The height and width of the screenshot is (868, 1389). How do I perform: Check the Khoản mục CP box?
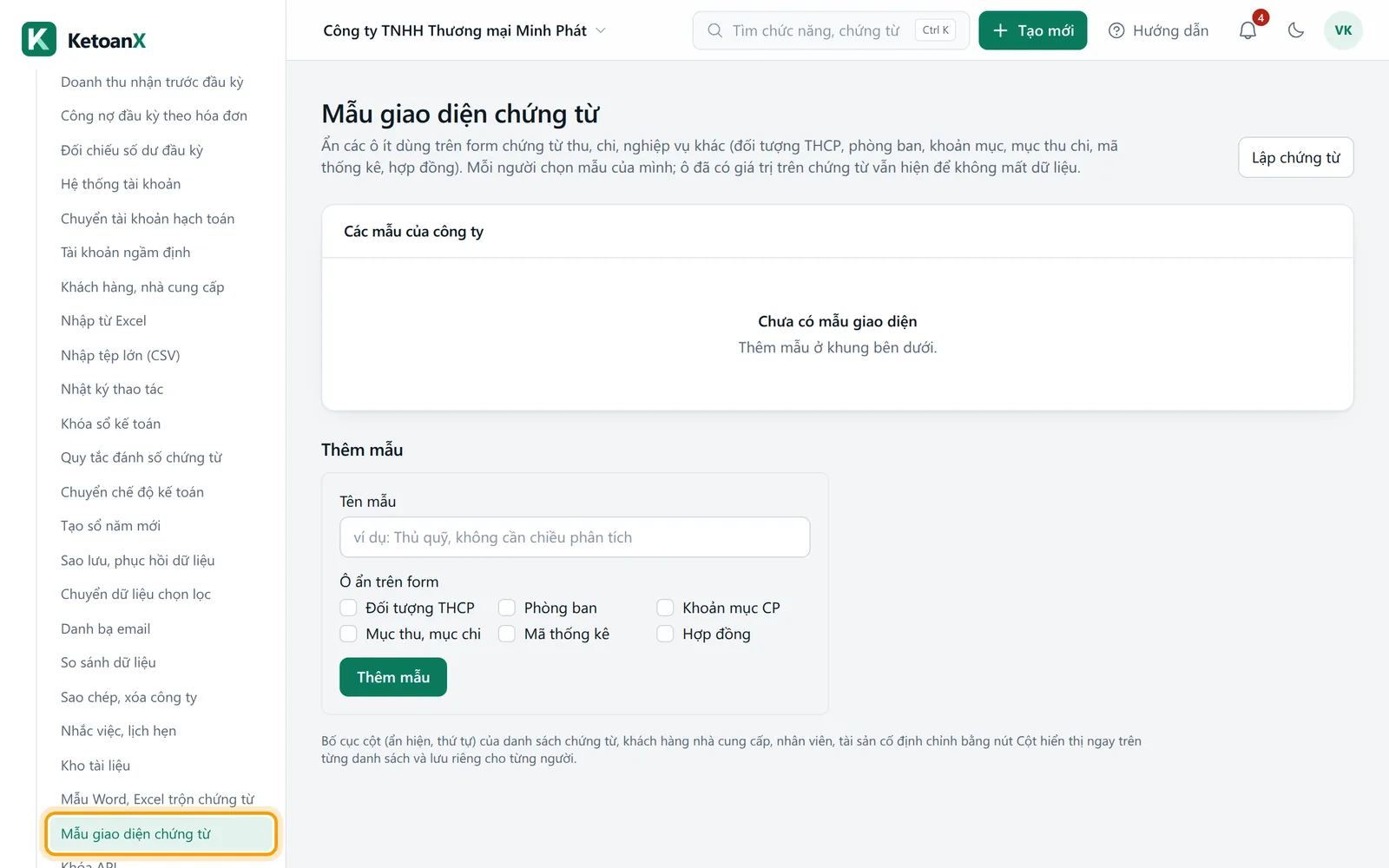point(665,608)
